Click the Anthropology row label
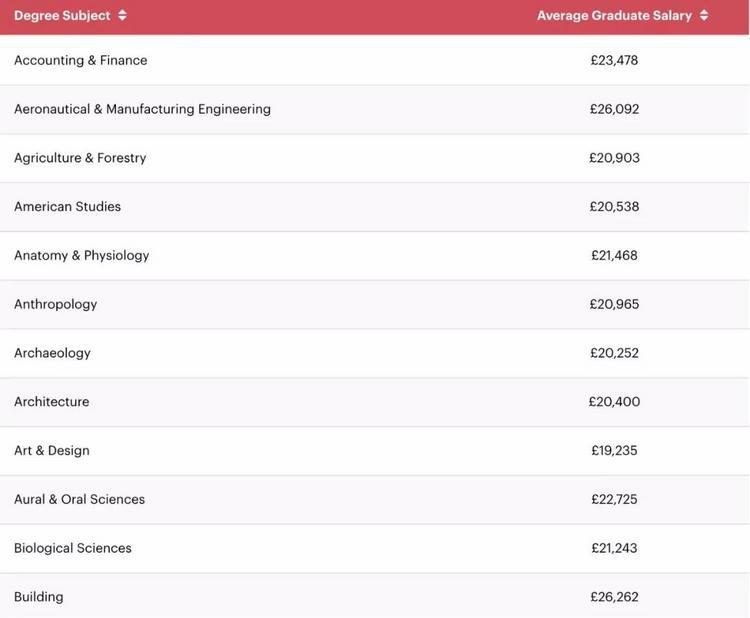The height and width of the screenshot is (618, 750). point(55,304)
